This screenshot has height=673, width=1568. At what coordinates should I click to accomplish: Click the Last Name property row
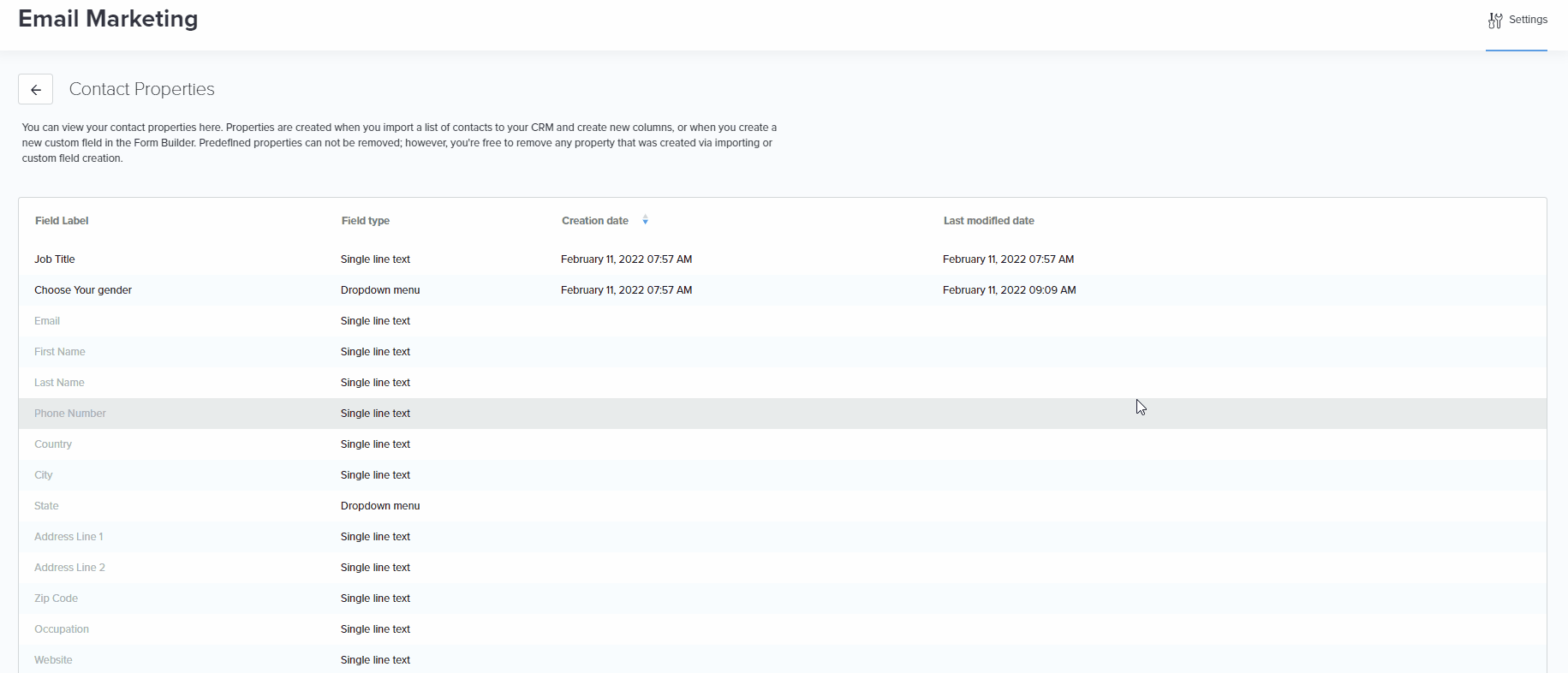point(59,383)
